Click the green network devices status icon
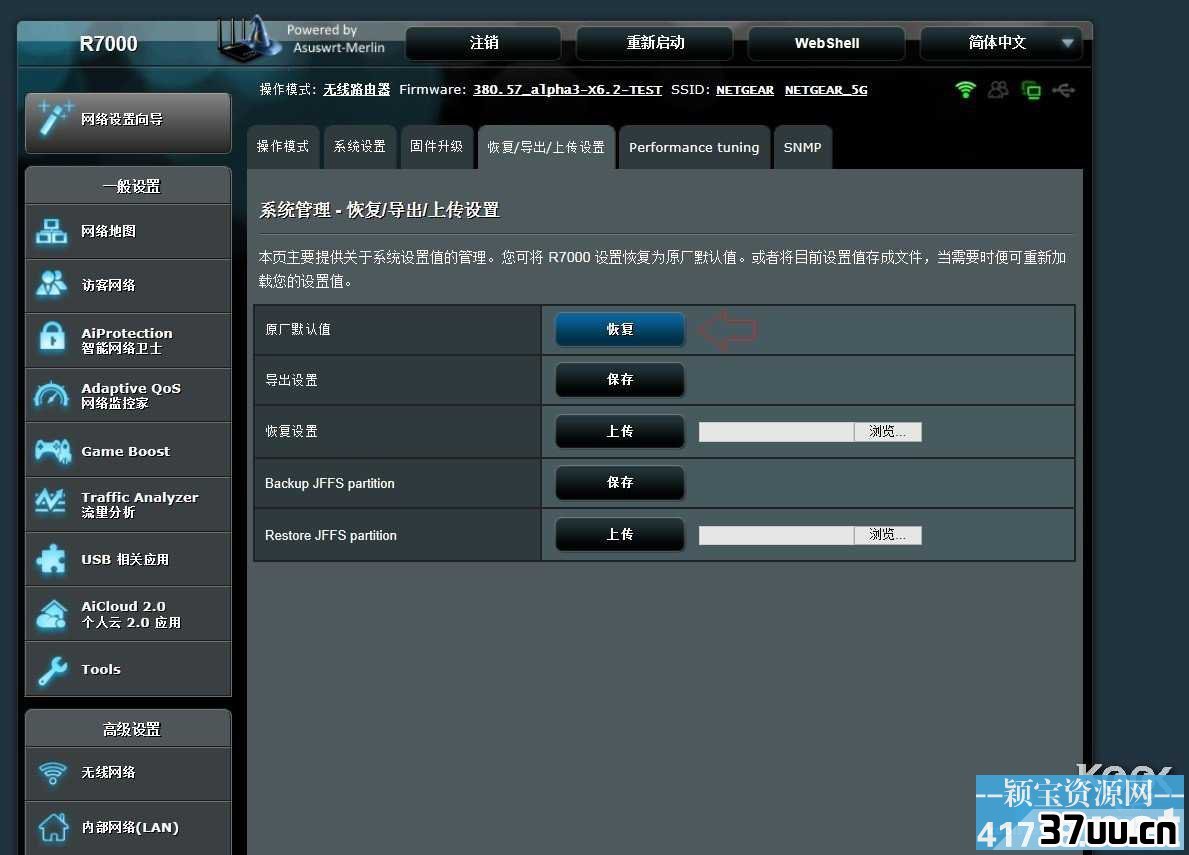The width and height of the screenshot is (1189, 855). click(x=1031, y=90)
